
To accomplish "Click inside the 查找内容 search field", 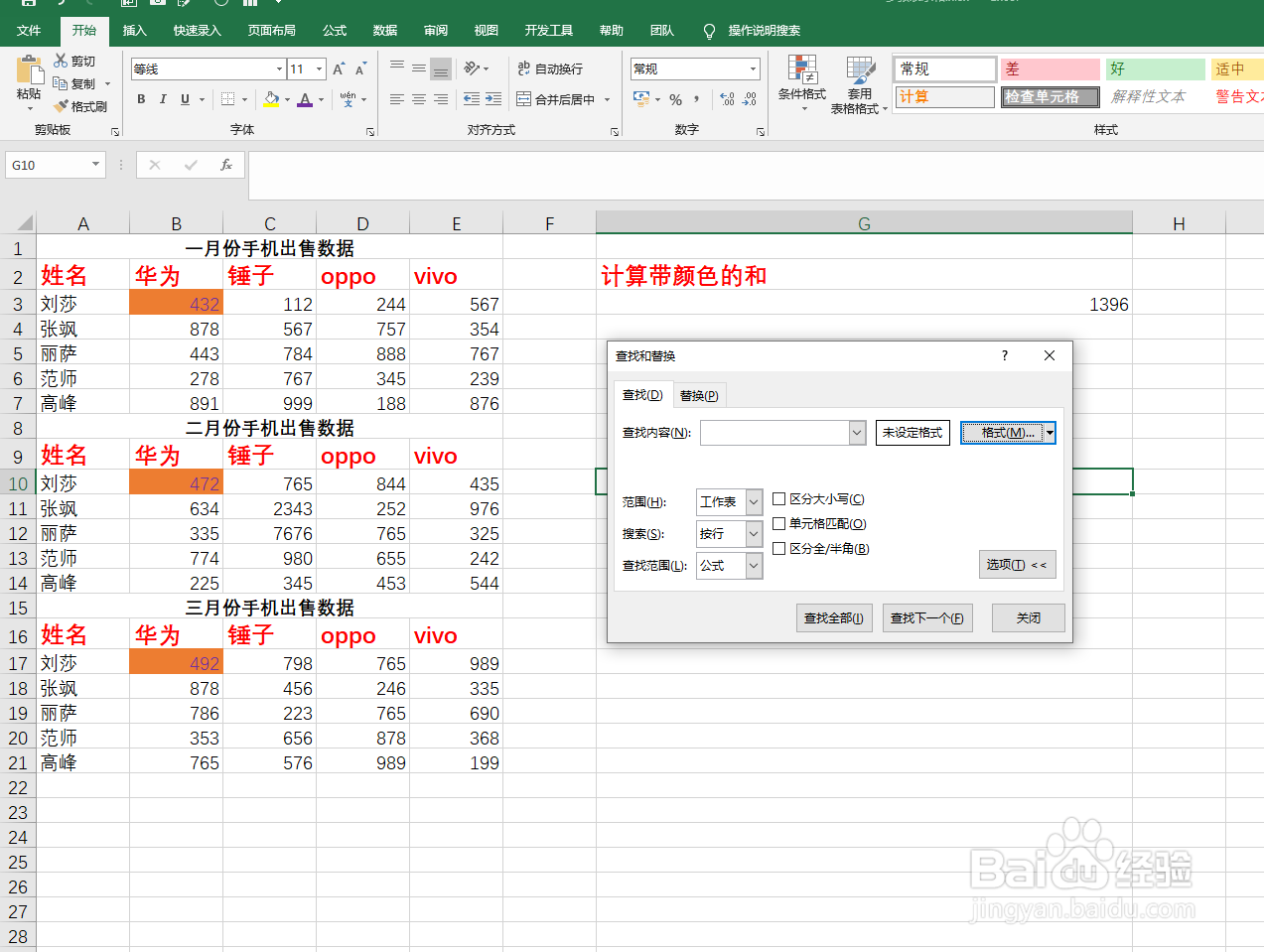I will [x=774, y=432].
